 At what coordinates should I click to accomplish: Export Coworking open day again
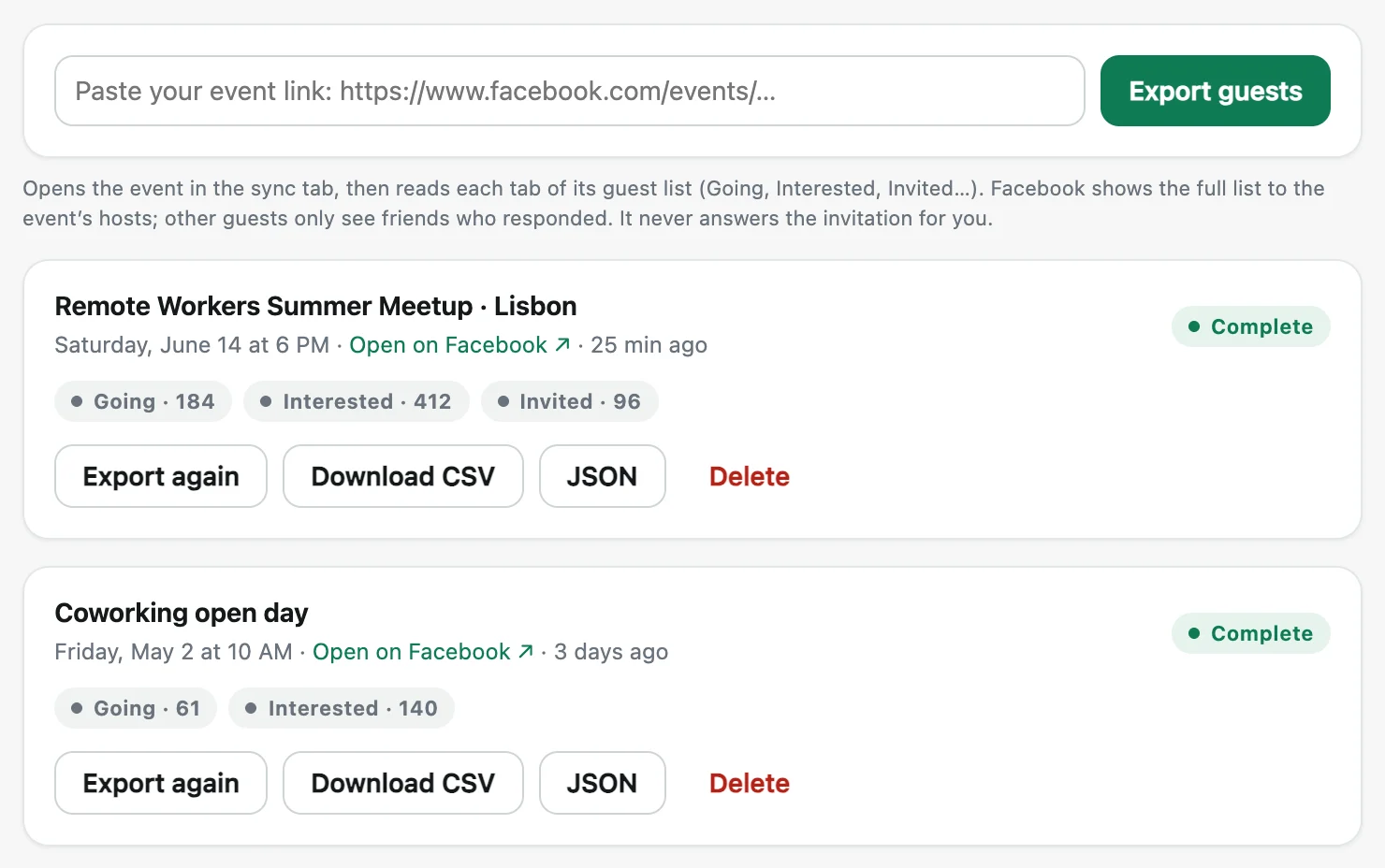pyautogui.click(x=161, y=783)
